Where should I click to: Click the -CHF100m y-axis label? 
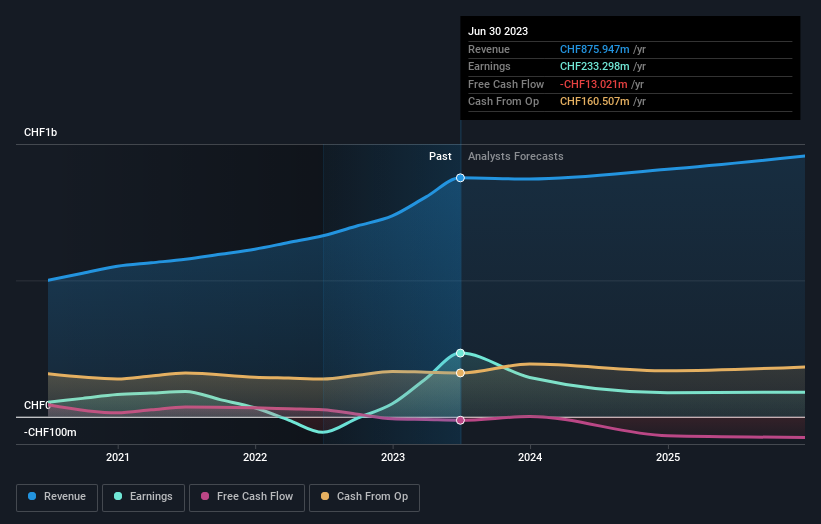click(50, 432)
